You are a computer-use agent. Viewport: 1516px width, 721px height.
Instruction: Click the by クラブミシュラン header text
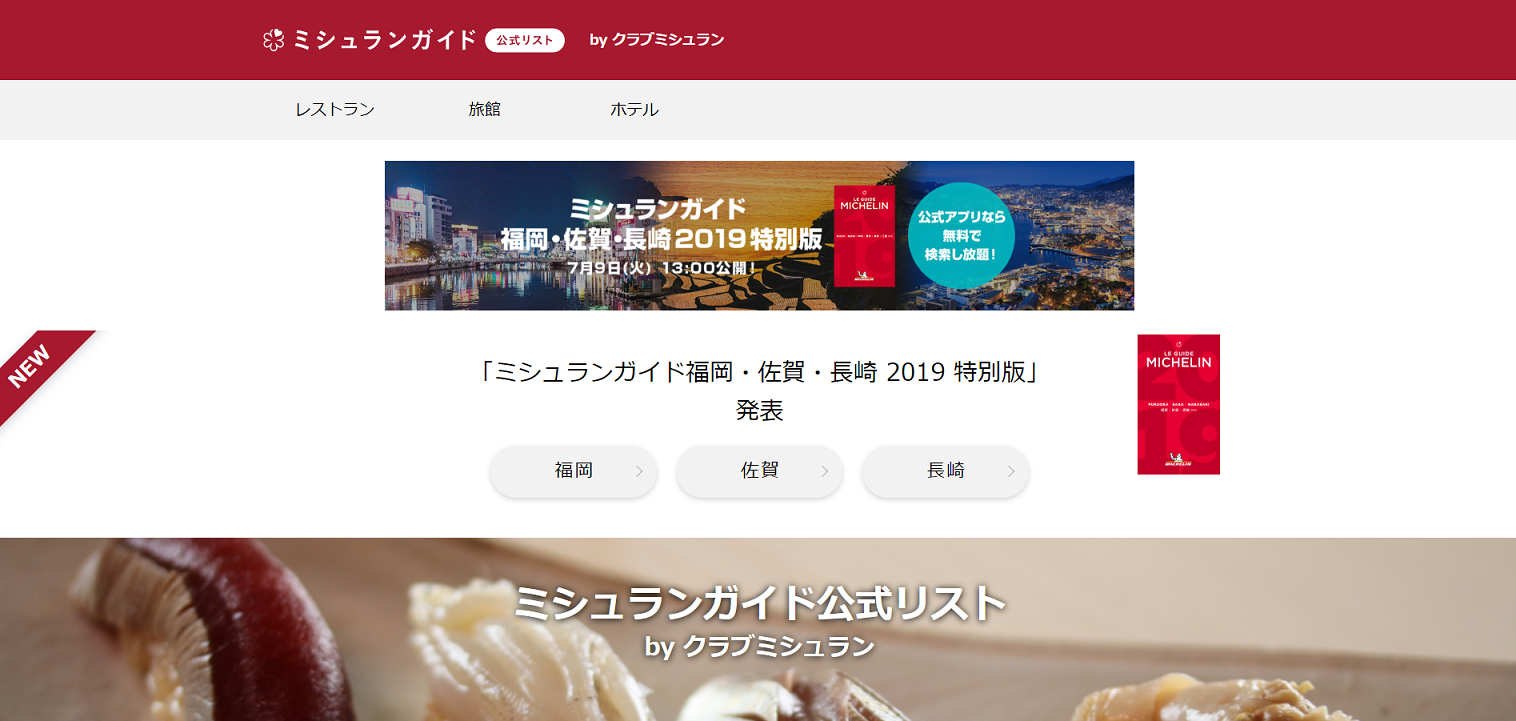click(657, 40)
